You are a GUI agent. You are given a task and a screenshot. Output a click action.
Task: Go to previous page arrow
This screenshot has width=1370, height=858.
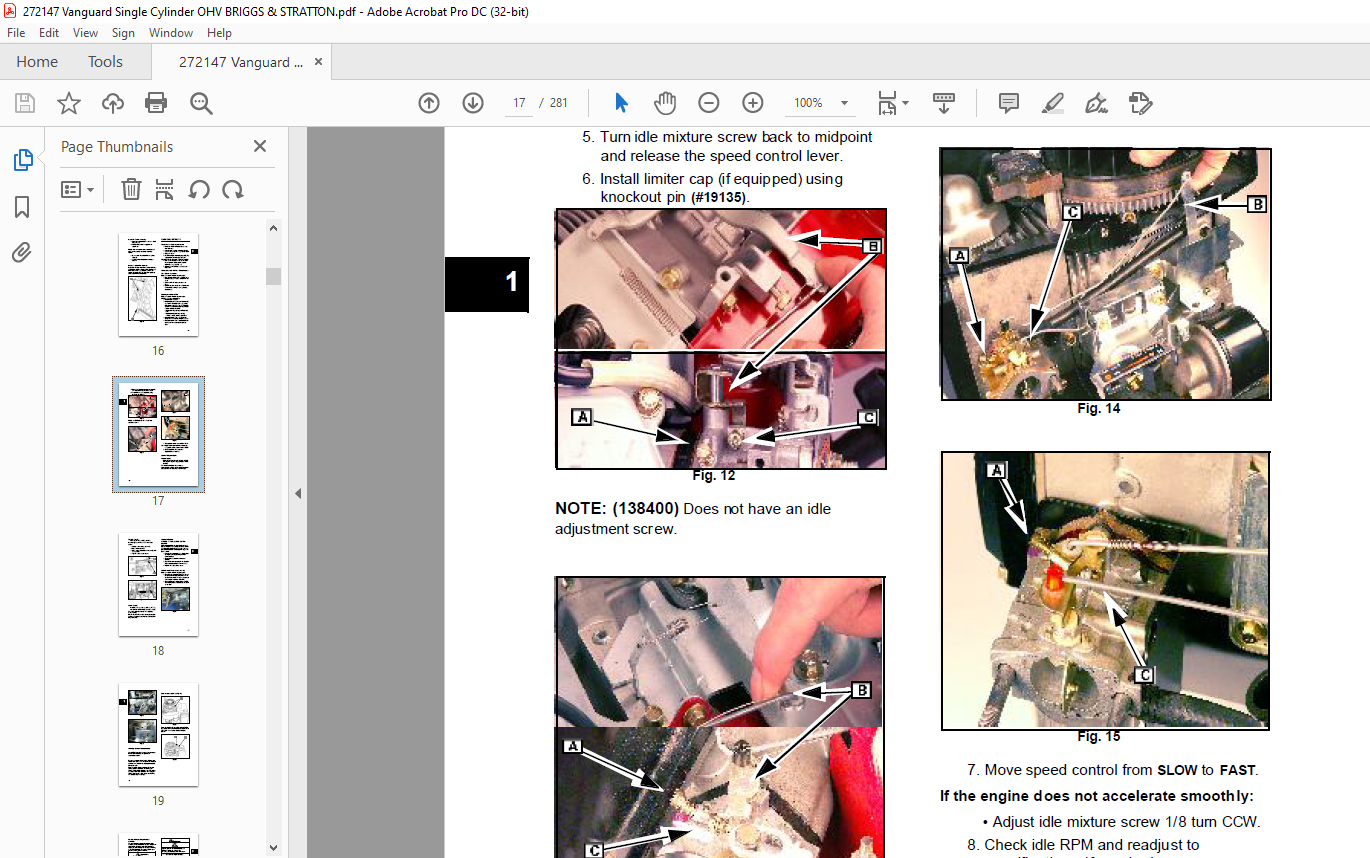(x=429, y=103)
